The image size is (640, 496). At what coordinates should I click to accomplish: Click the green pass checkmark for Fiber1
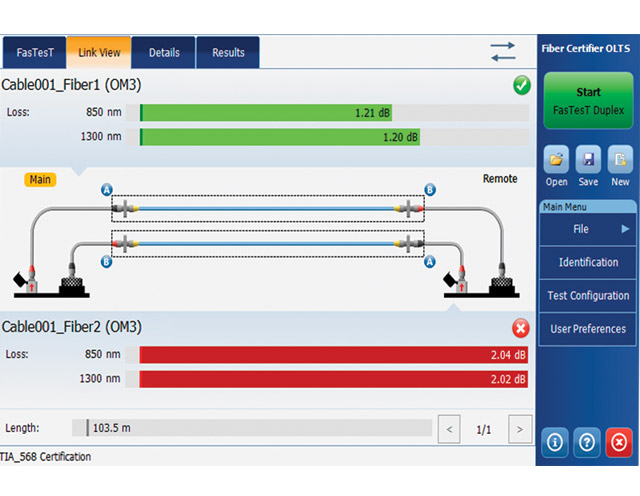(522, 85)
